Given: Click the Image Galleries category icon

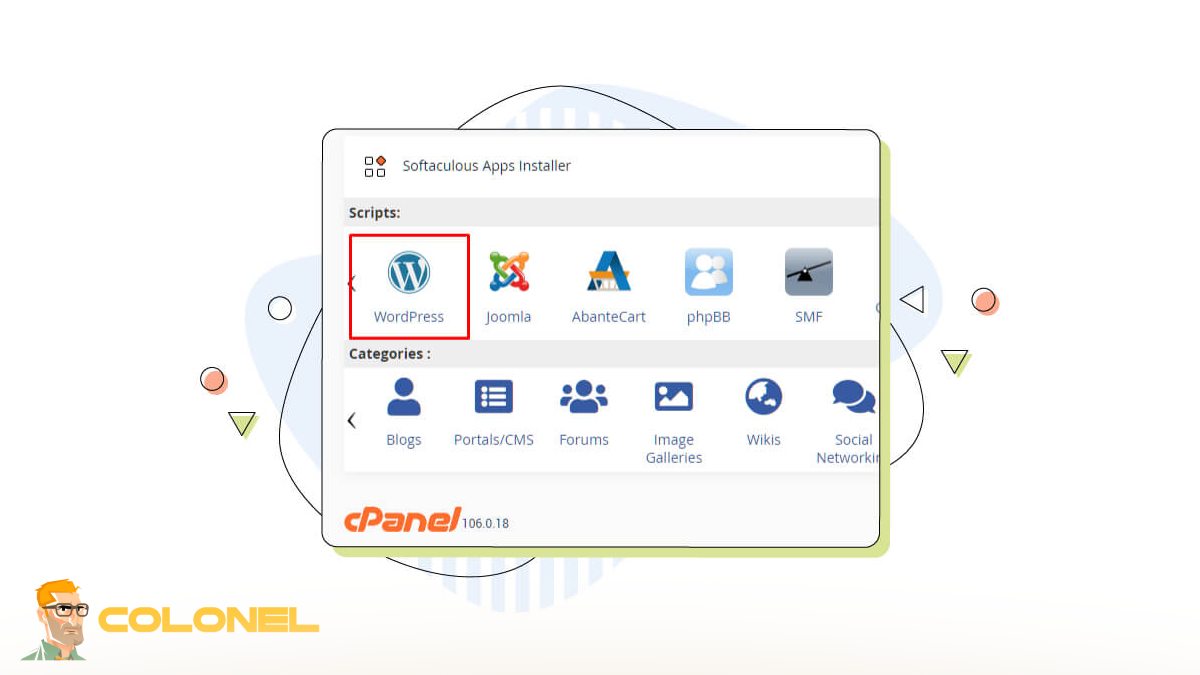Looking at the screenshot, I should [673, 397].
